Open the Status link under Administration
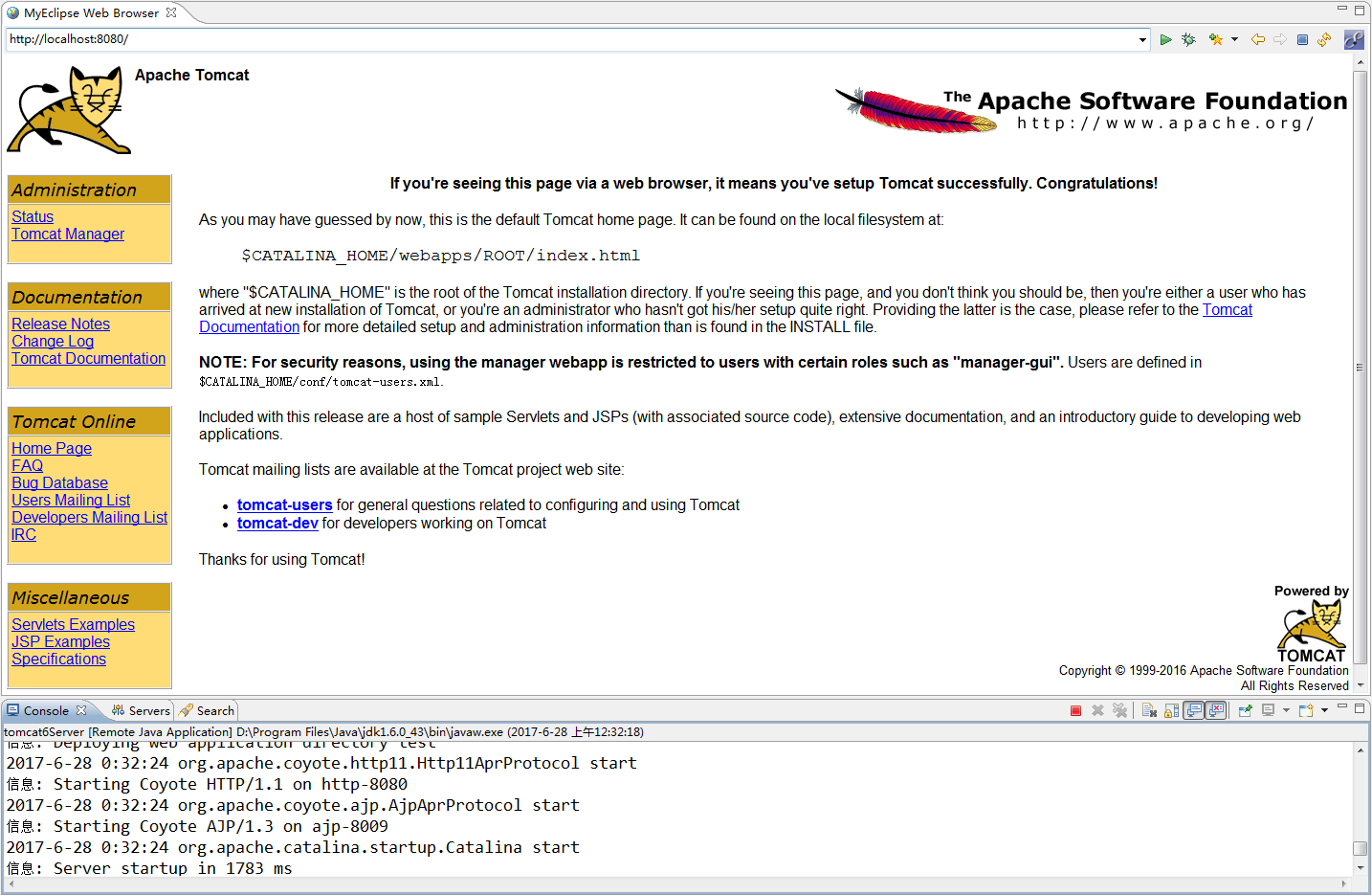Viewport: 1372px width, 895px height. pos(33,216)
